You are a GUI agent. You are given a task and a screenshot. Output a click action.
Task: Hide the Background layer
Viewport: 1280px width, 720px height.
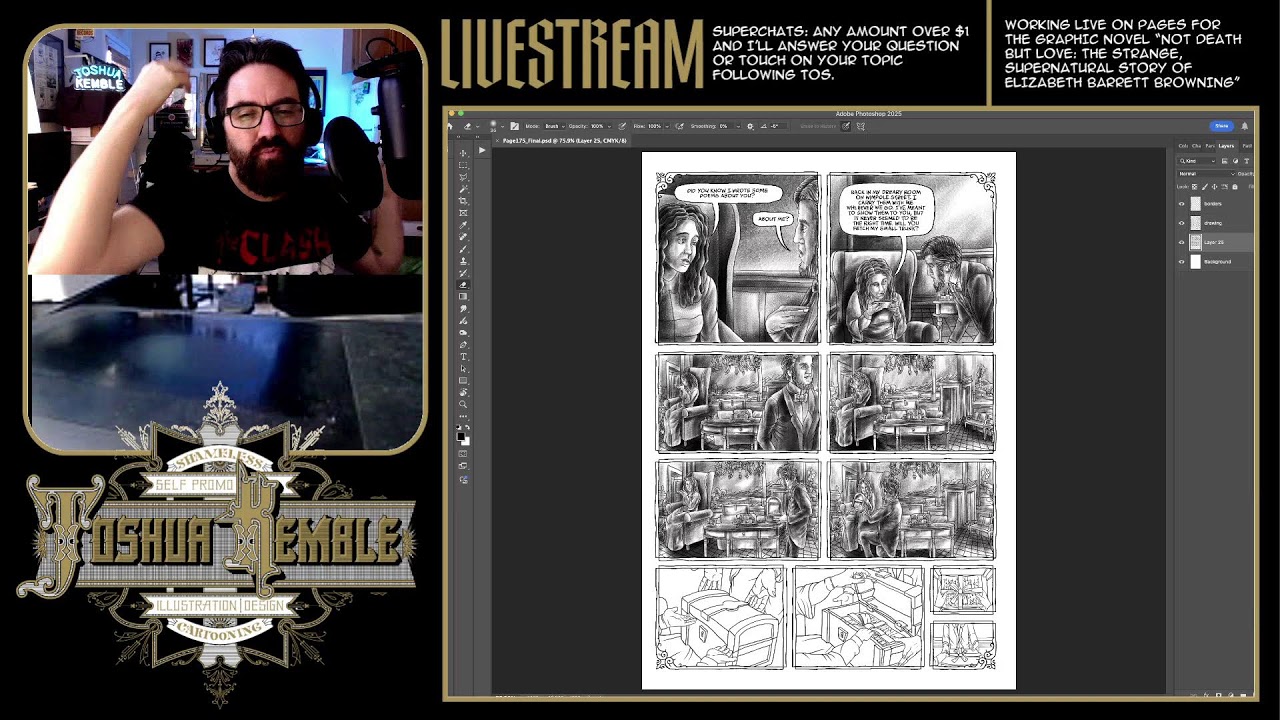pyautogui.click(x=1182, y=262)
